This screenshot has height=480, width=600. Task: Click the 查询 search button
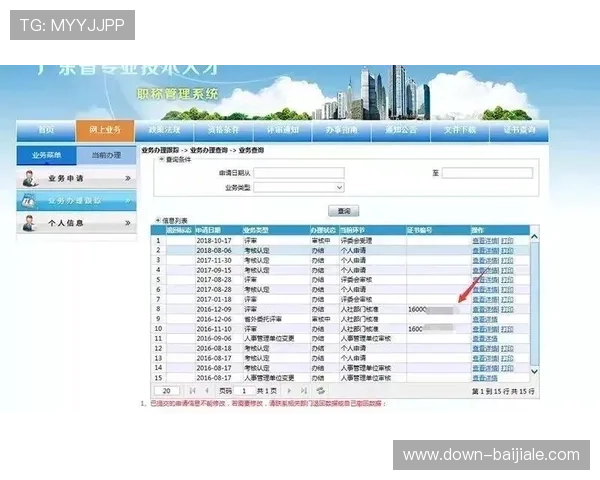(344, 211)
